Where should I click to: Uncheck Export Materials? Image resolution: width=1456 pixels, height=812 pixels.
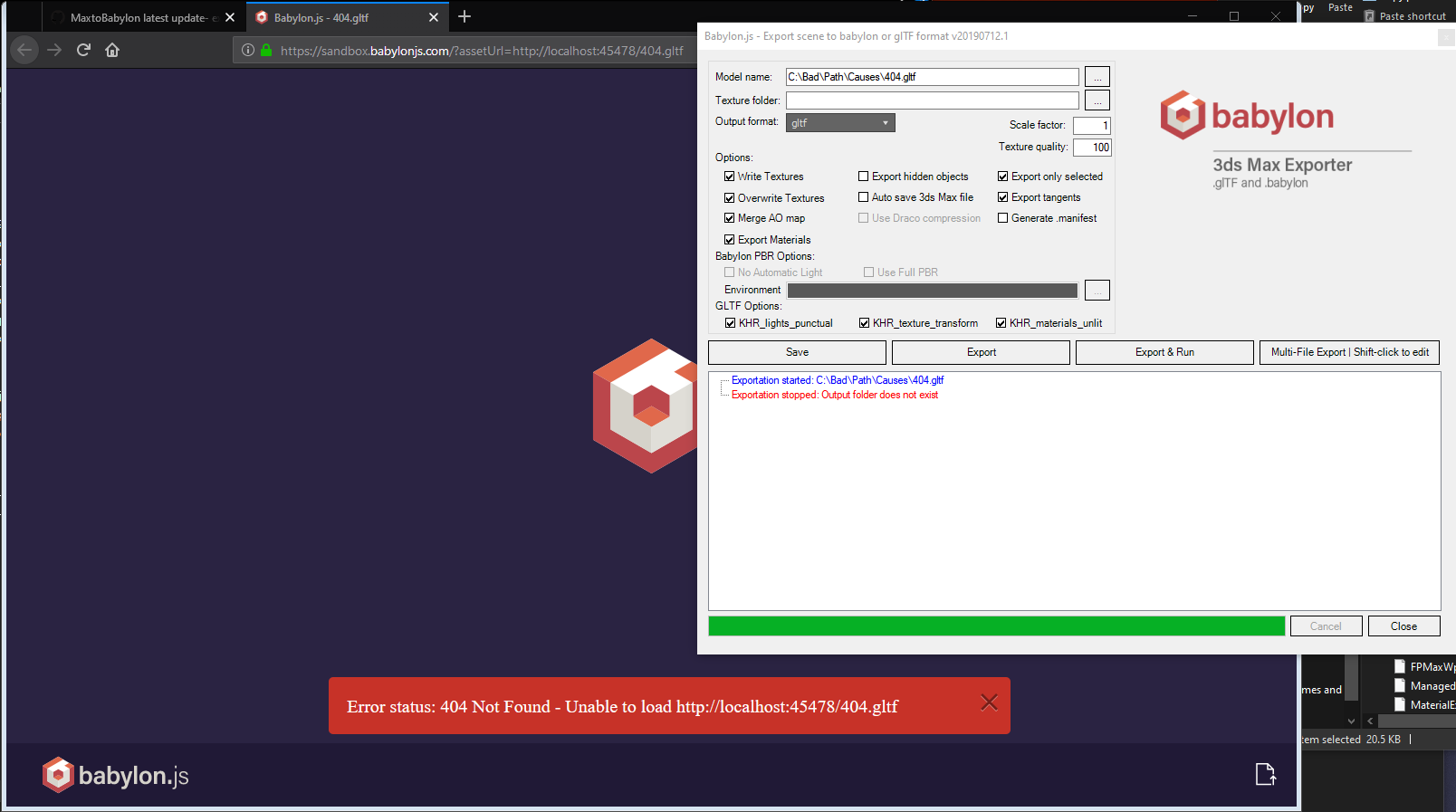click(x=730, y=240)
